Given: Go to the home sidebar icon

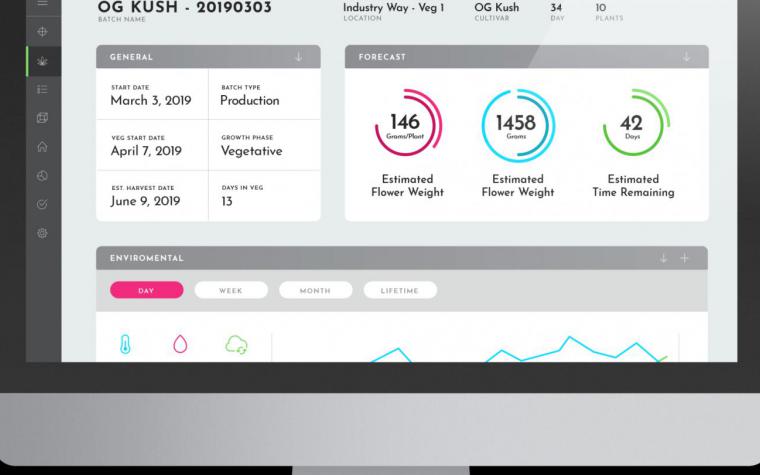Looking at the screenshot, I should click(x=42, y=146).
